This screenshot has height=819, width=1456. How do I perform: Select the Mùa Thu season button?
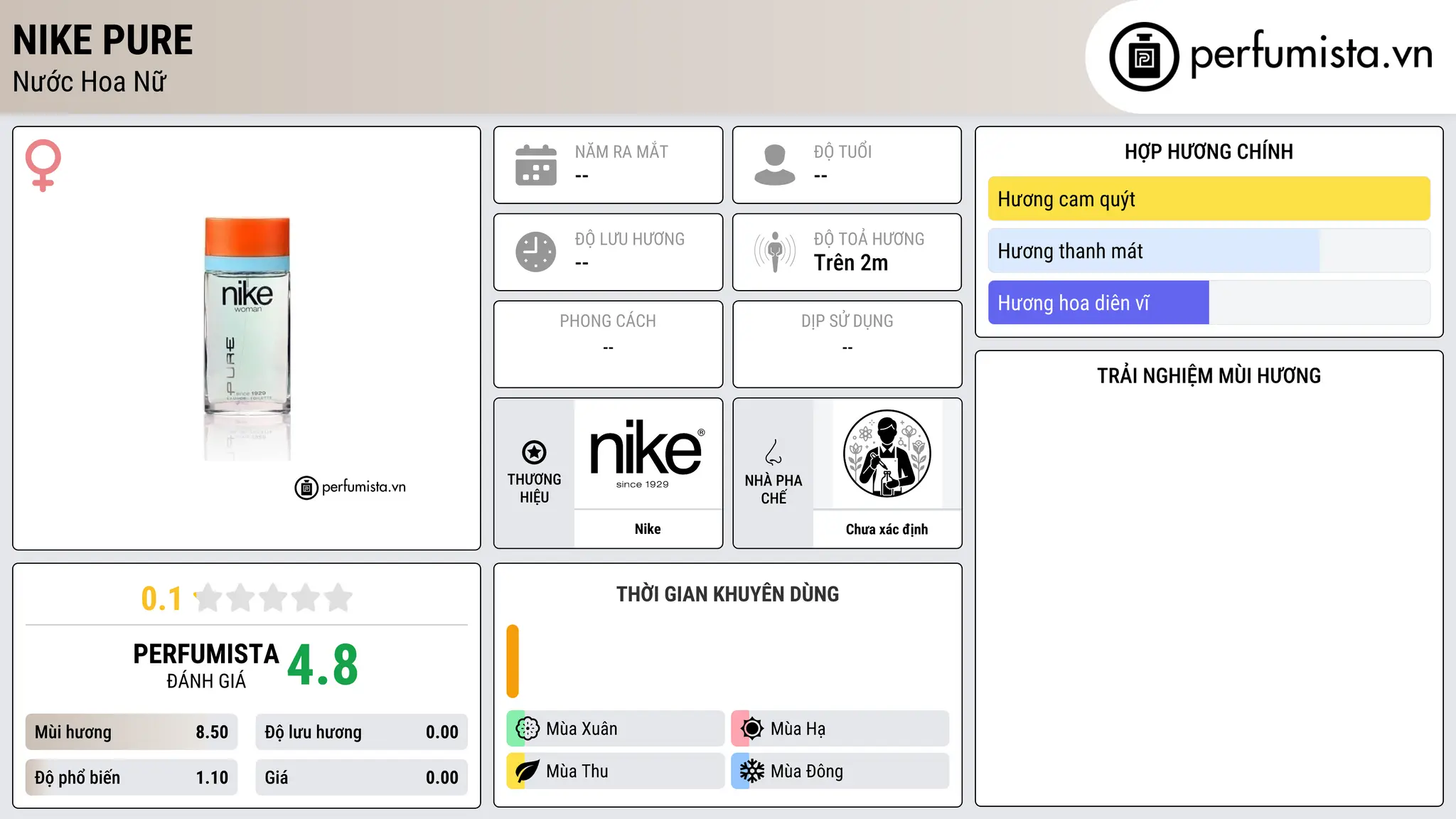pos(615,771)
